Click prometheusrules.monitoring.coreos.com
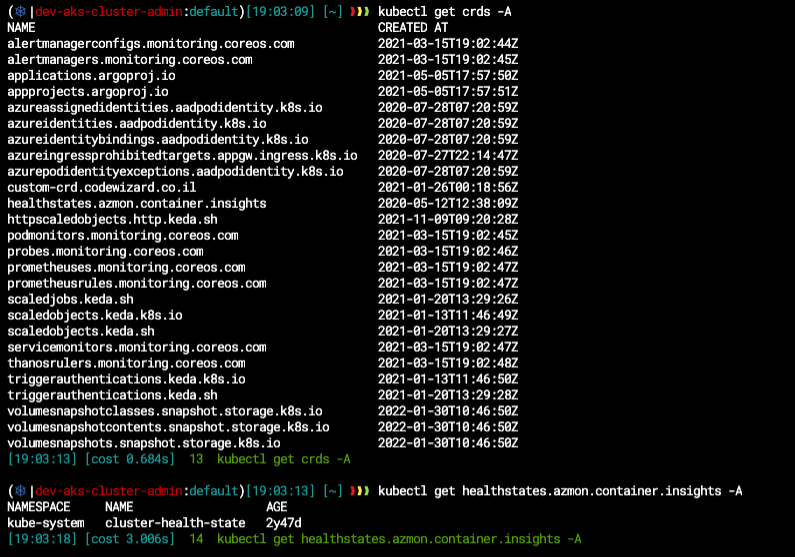Viewport: 795px width, 557px height. tap(137, 283)
